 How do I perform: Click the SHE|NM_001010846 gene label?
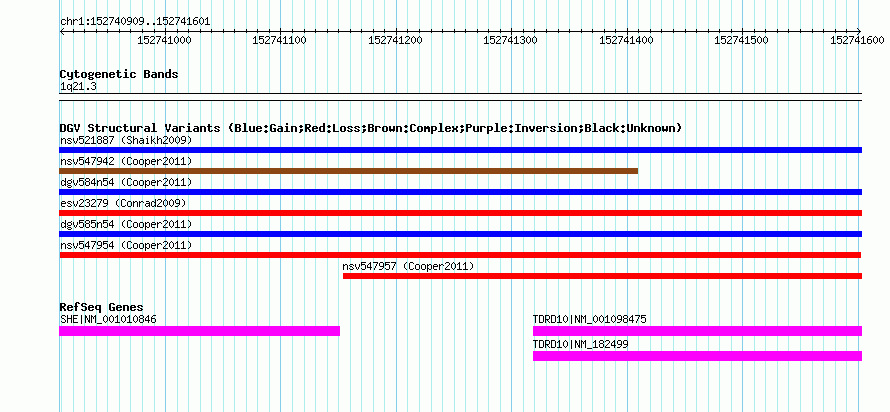[x=108, y=319]
